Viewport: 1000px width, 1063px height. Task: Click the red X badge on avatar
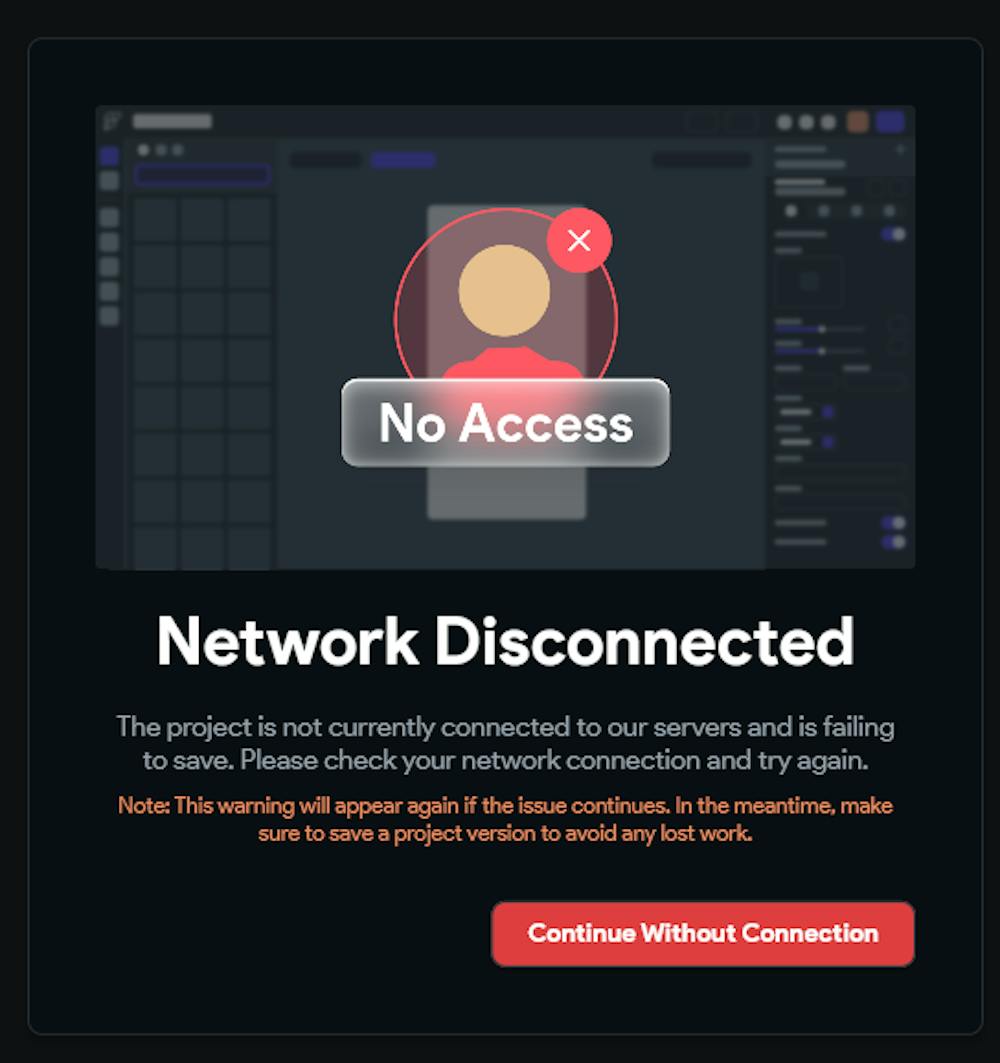579,240
